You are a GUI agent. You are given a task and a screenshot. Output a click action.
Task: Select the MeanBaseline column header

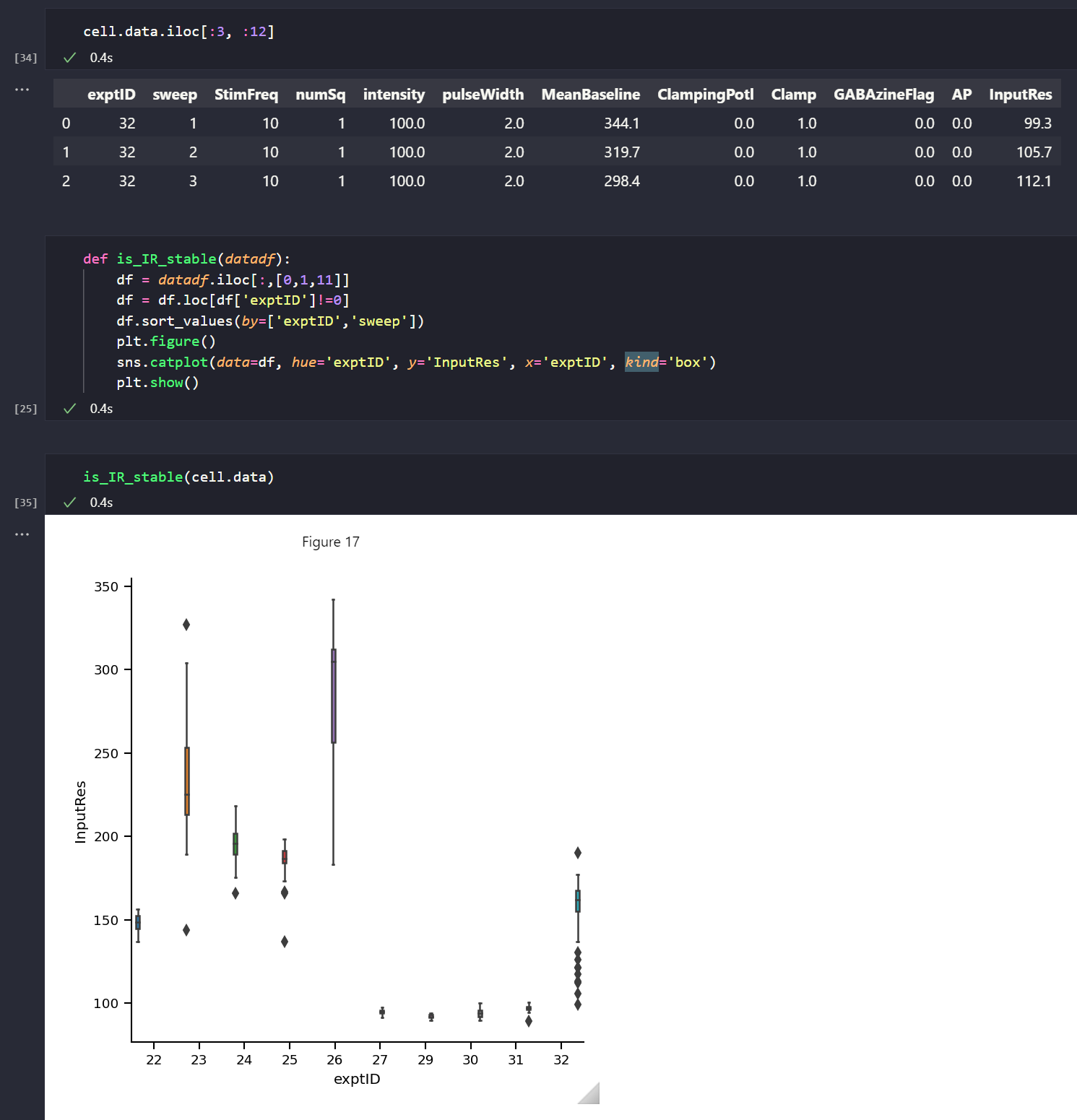coord(590,94)
